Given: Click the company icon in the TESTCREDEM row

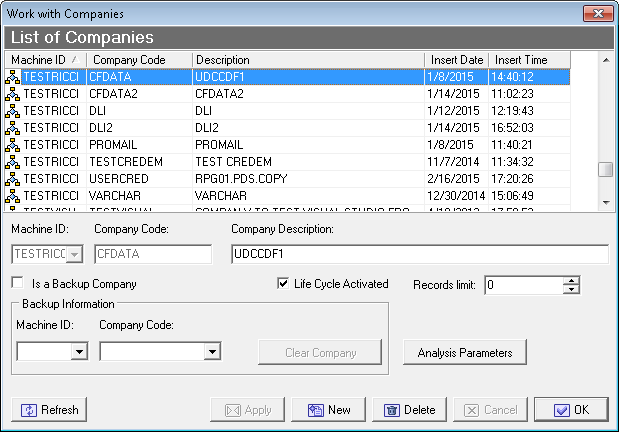Looking at the screenshot, I should coord(13,161).
